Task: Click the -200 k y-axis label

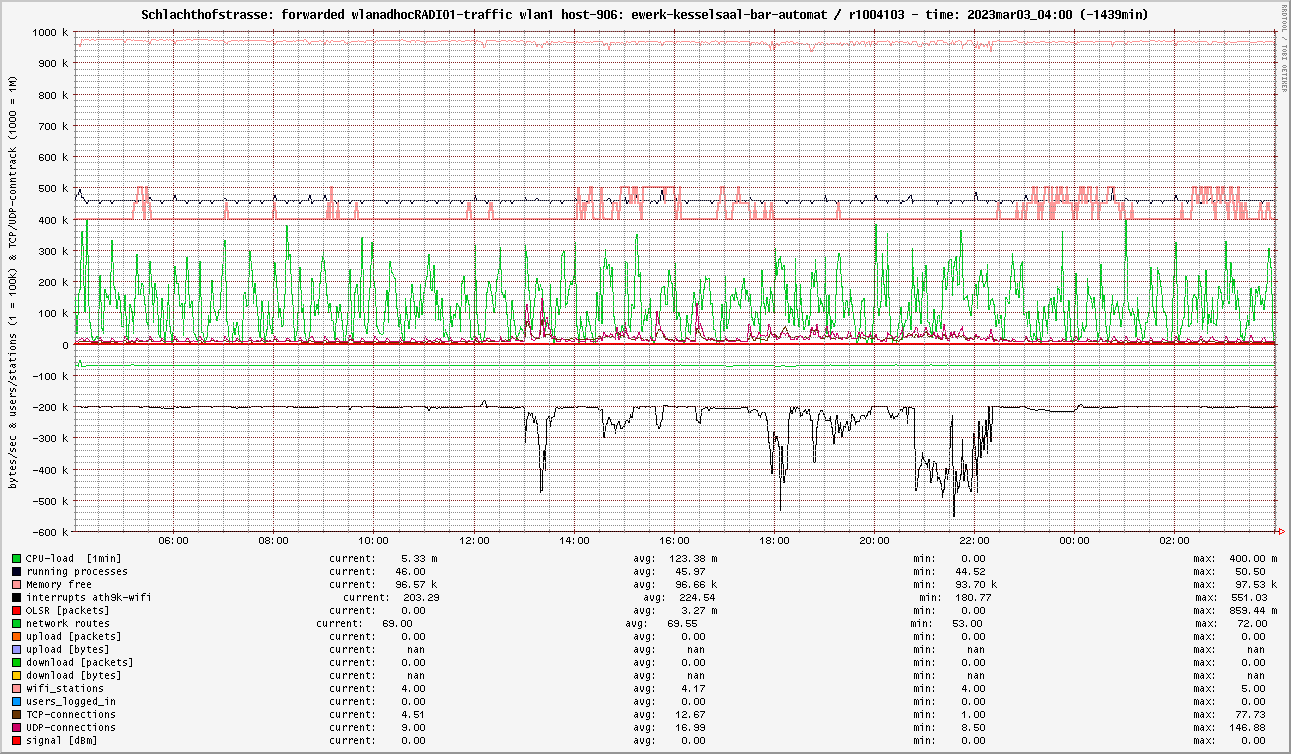Action: 48,407
